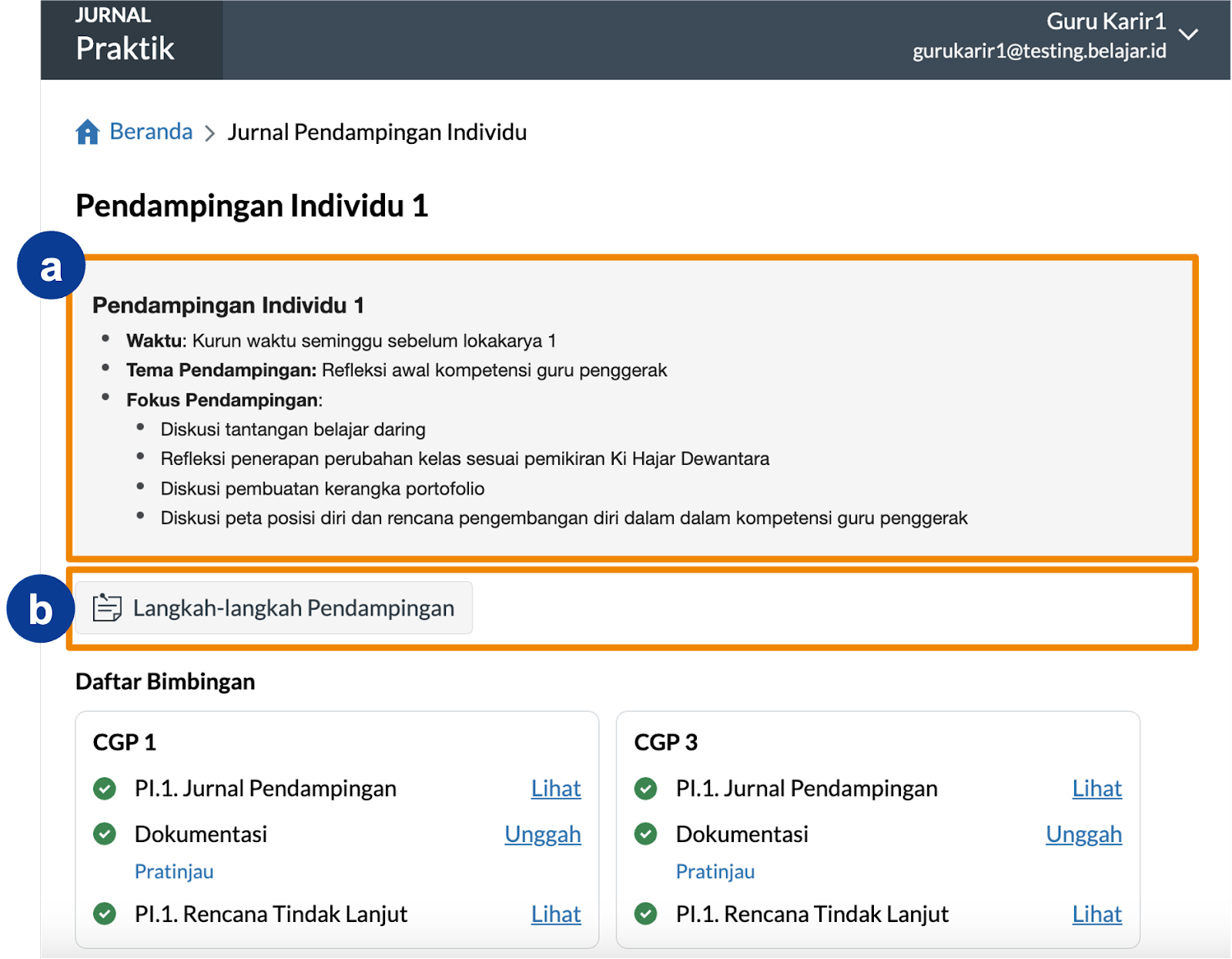Click the Waktu line in info box
This screenshot has height=959, width=1232.
click(x=341, y=341)
